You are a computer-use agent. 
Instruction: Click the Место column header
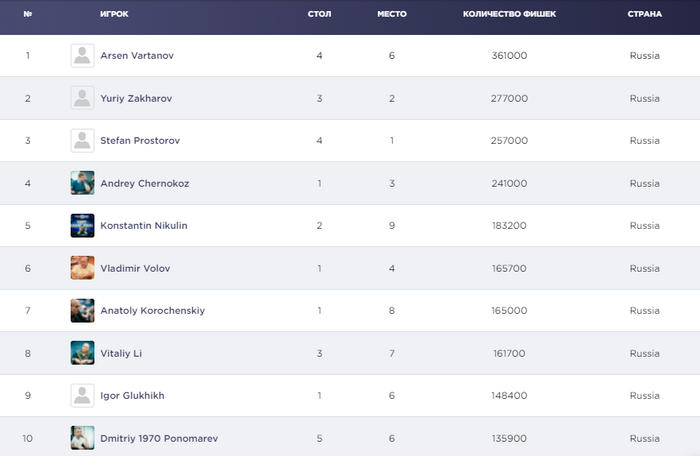[x=391, y=14]
